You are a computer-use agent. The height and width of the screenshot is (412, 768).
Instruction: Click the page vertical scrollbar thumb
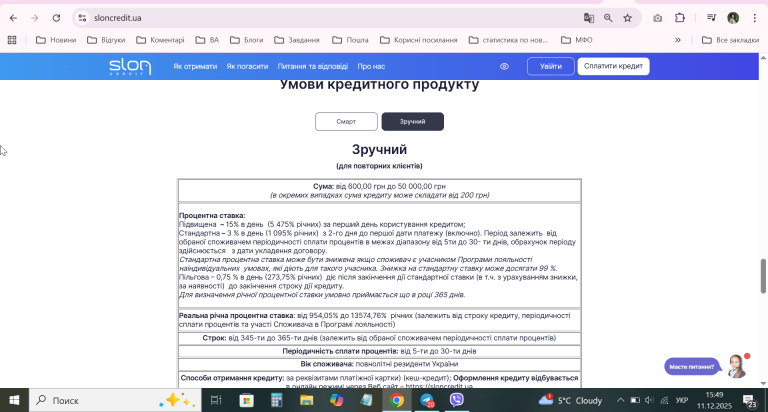763,276
